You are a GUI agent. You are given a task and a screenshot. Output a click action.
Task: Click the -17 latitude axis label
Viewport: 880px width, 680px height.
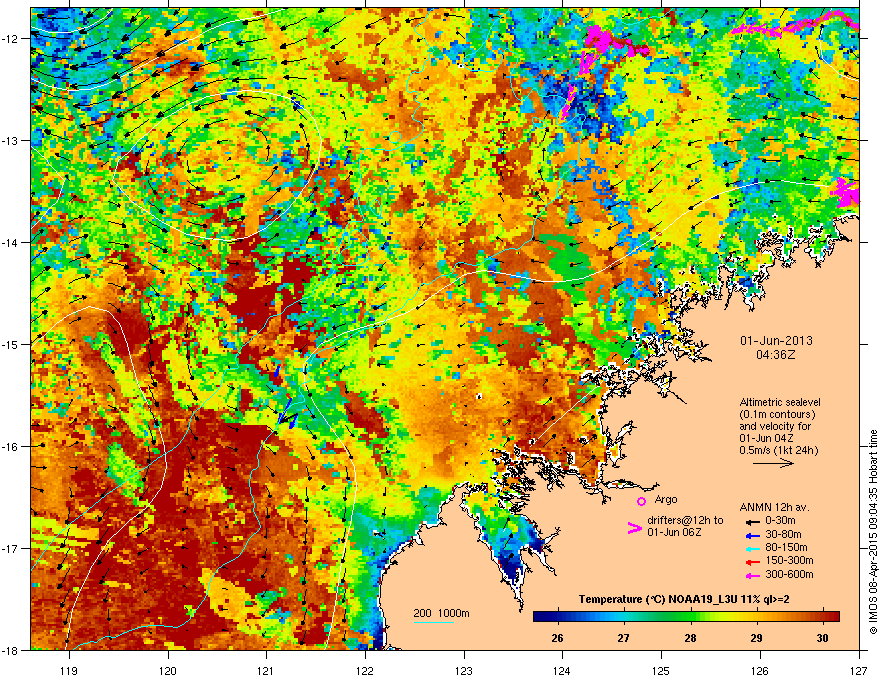(11, 548)
